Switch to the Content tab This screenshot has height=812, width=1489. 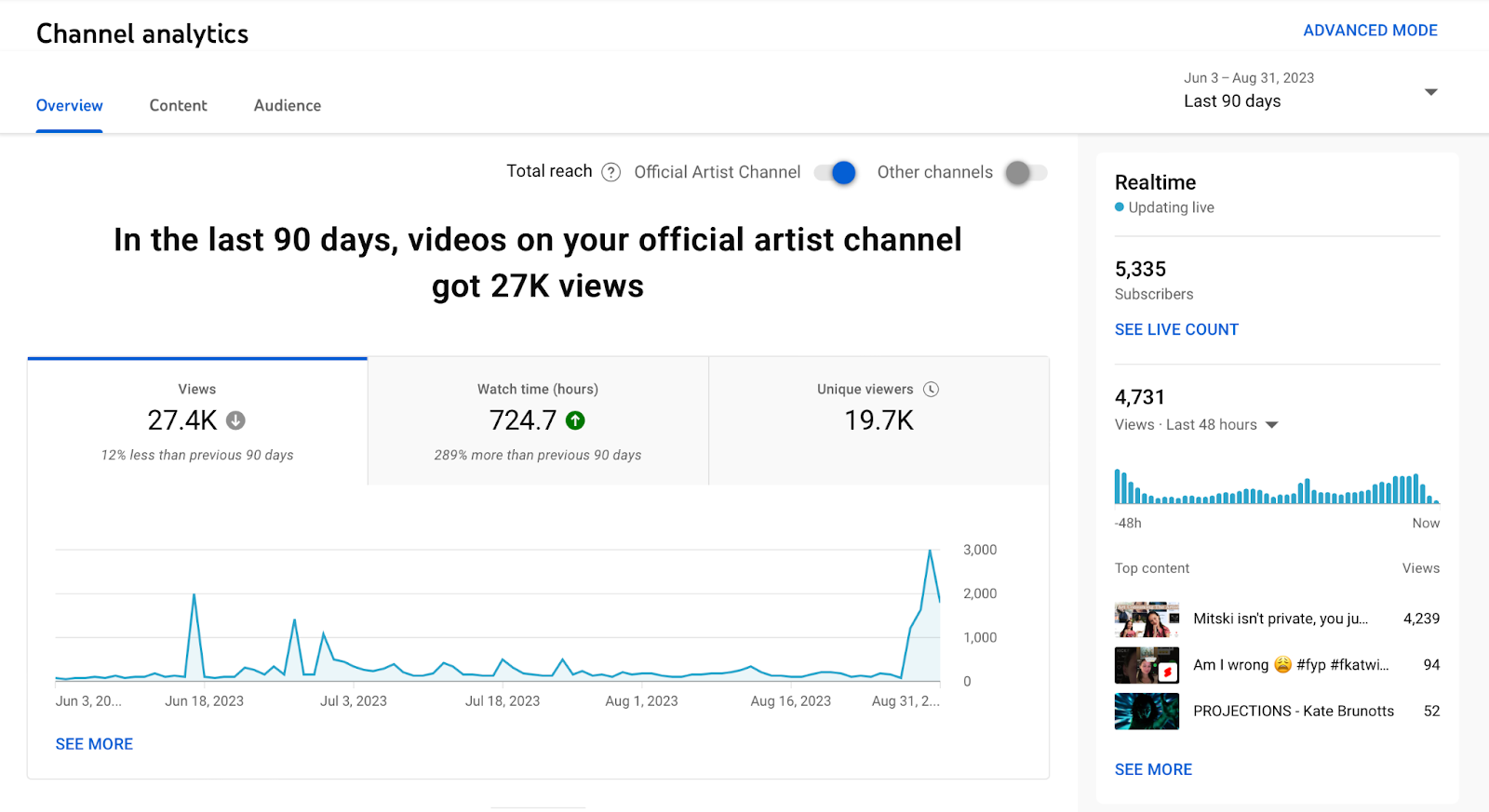pos(179,105)
